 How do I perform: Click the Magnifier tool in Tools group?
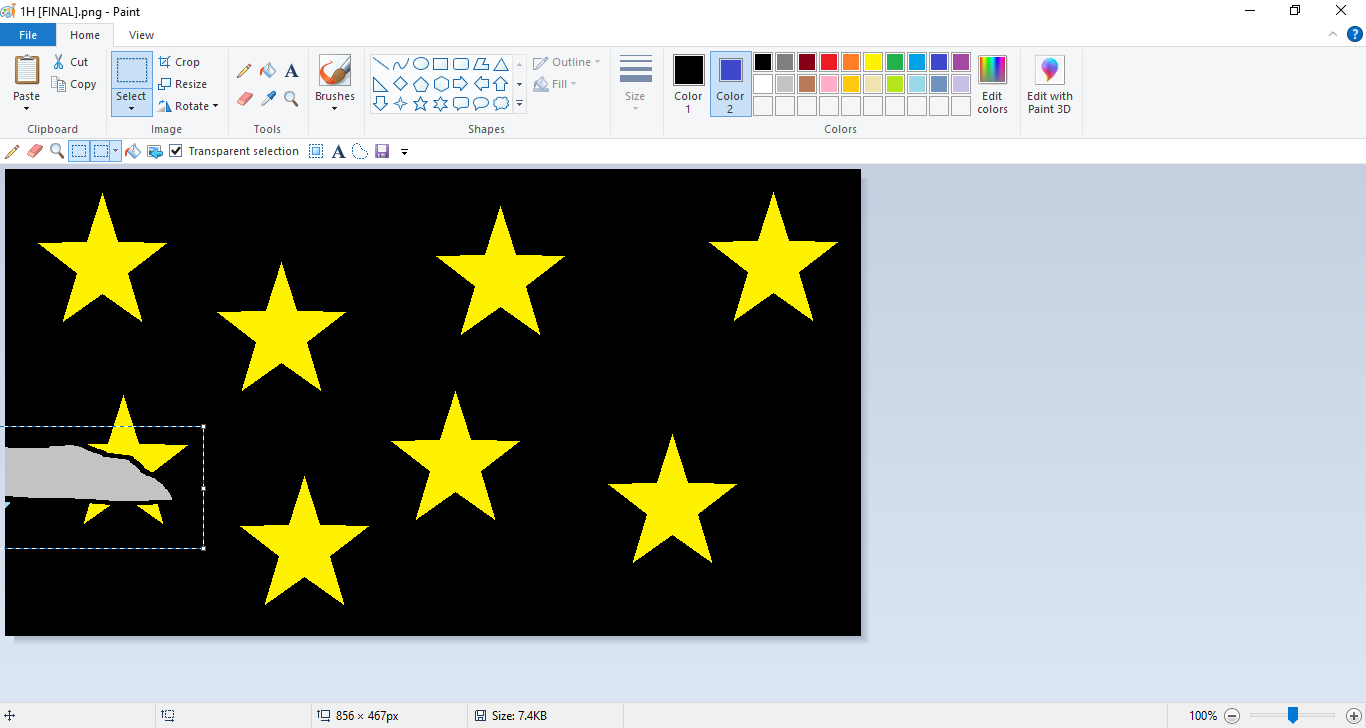click(291, 99)
